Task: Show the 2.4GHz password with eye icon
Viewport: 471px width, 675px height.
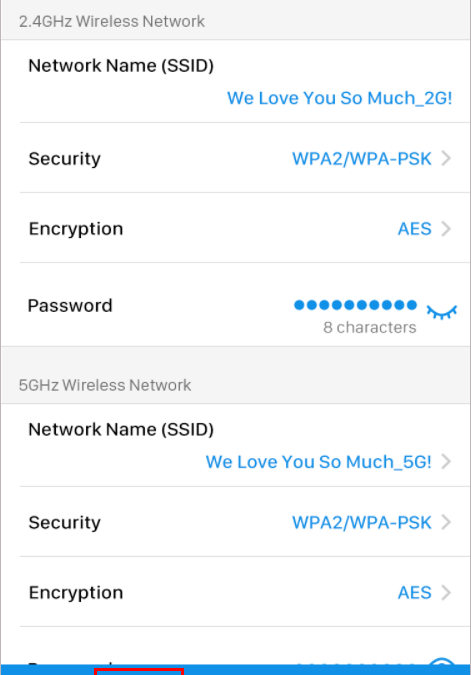Action: point(442,312)
